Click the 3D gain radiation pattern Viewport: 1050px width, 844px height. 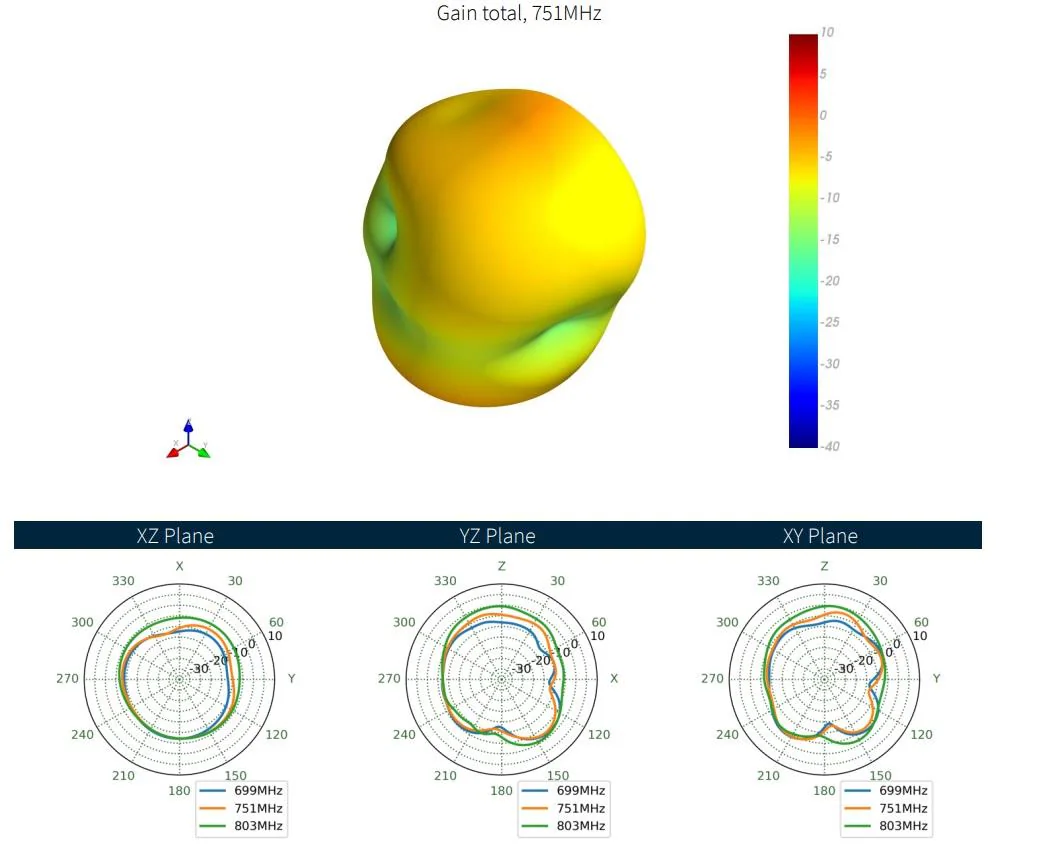(x=504, y=247)
